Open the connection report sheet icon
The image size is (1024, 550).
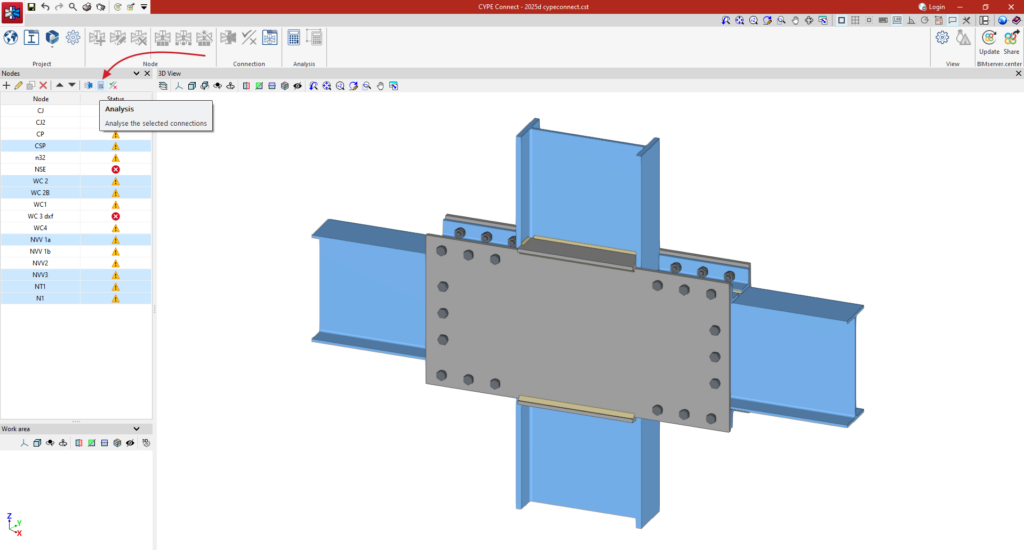(x=270, y=38)
